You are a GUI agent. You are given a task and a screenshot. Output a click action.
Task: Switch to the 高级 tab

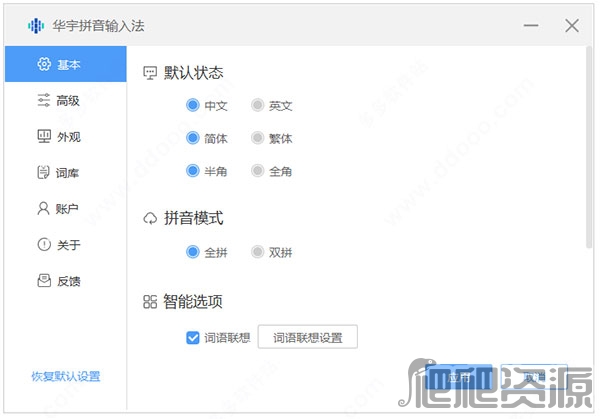[x=65, y=100]
